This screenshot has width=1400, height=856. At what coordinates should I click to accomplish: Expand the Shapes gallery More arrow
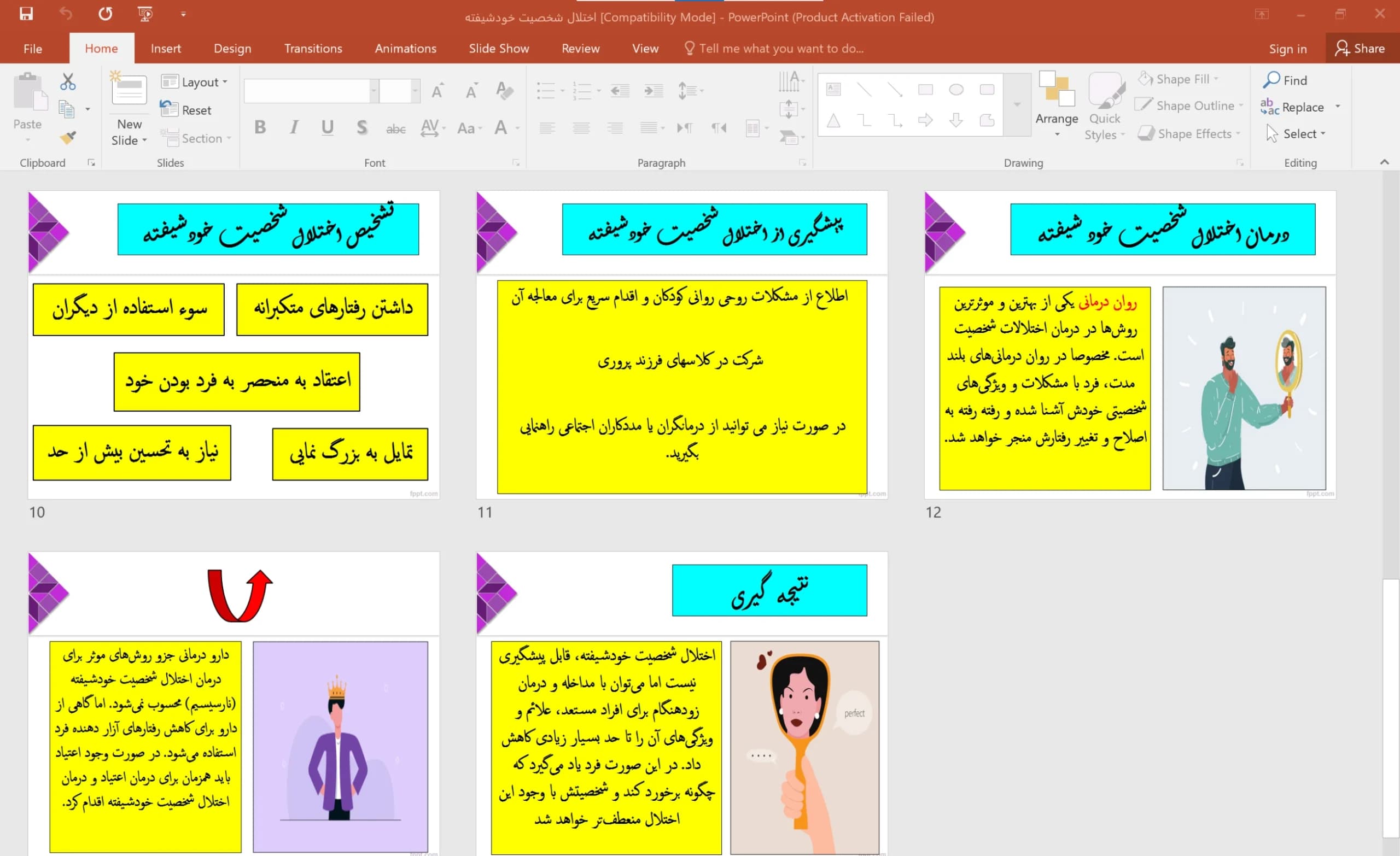pos(1017,104)
